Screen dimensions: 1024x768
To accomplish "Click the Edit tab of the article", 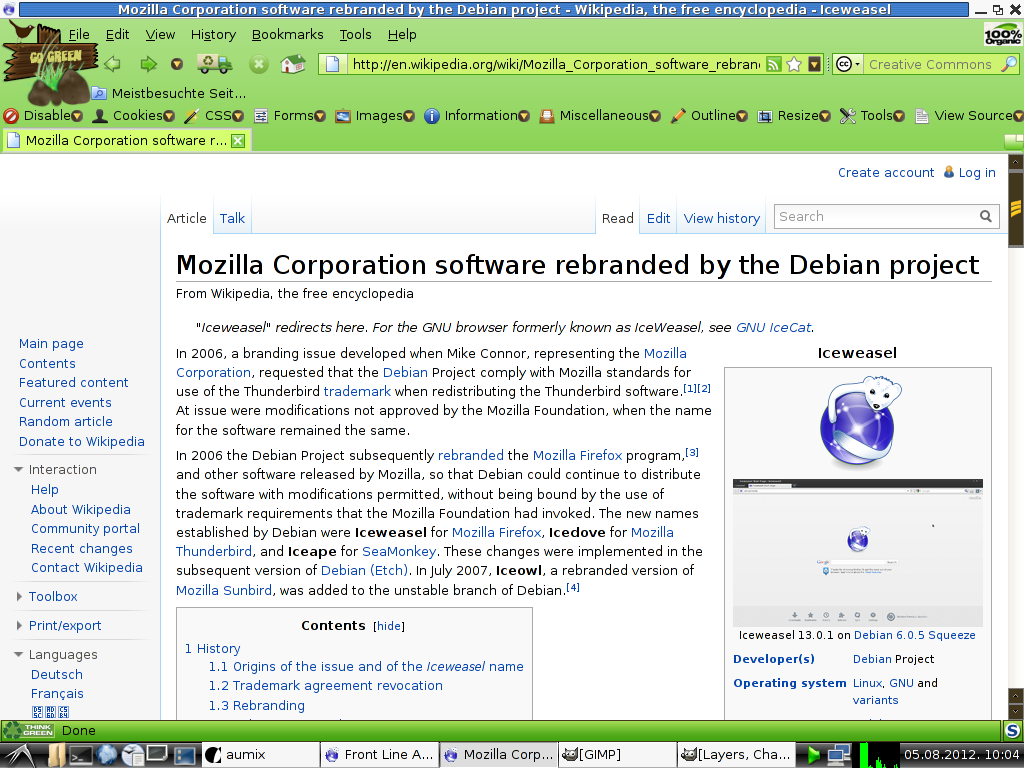I will click(658, 218).
